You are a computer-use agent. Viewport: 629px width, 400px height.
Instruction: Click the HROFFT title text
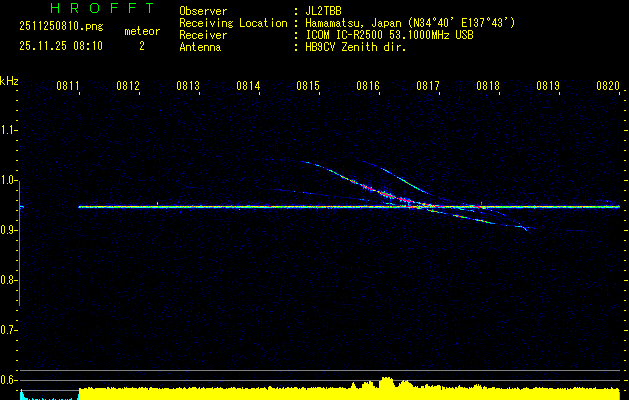(102, 8)
